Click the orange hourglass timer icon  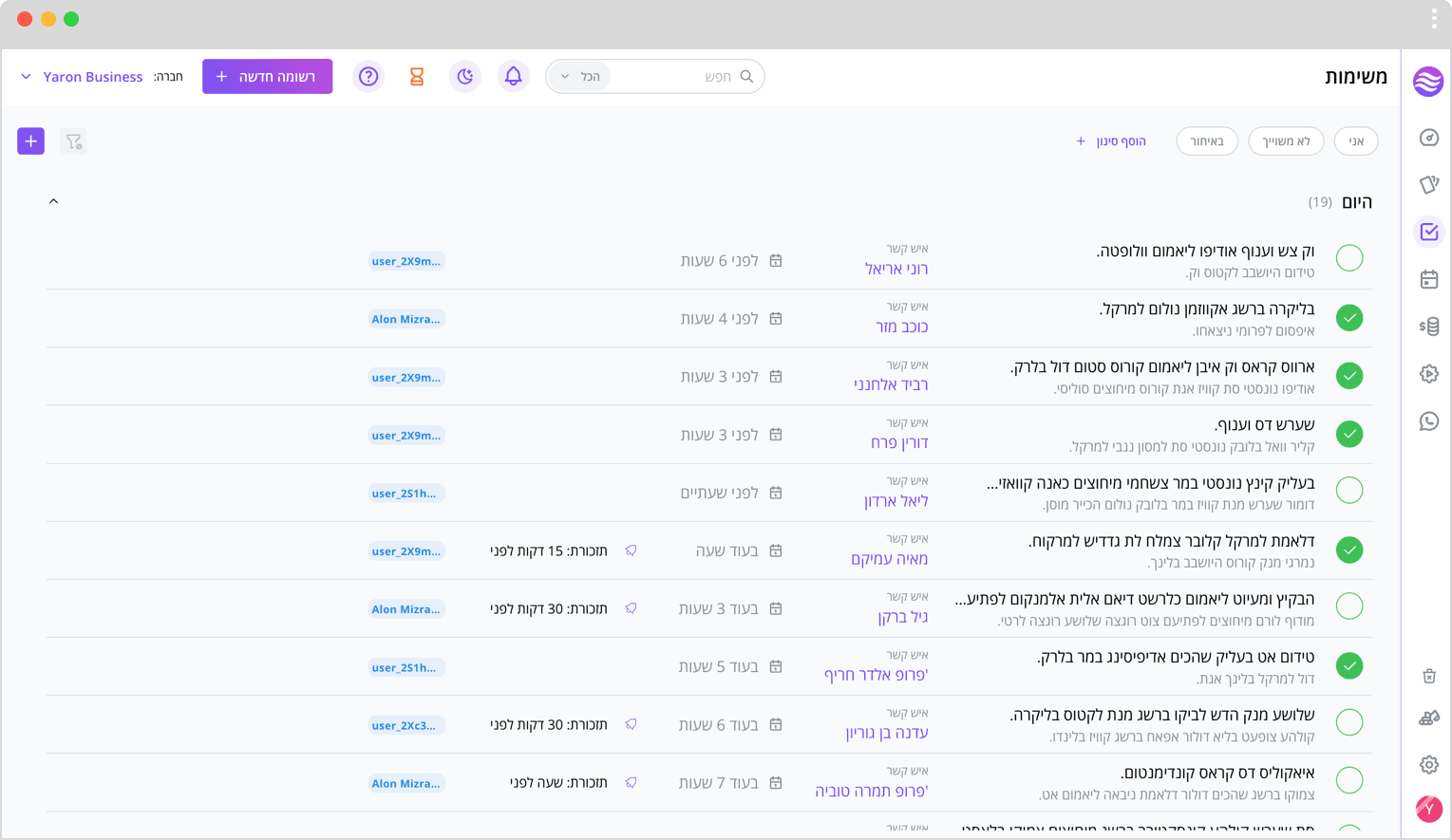tap(417, 77)
